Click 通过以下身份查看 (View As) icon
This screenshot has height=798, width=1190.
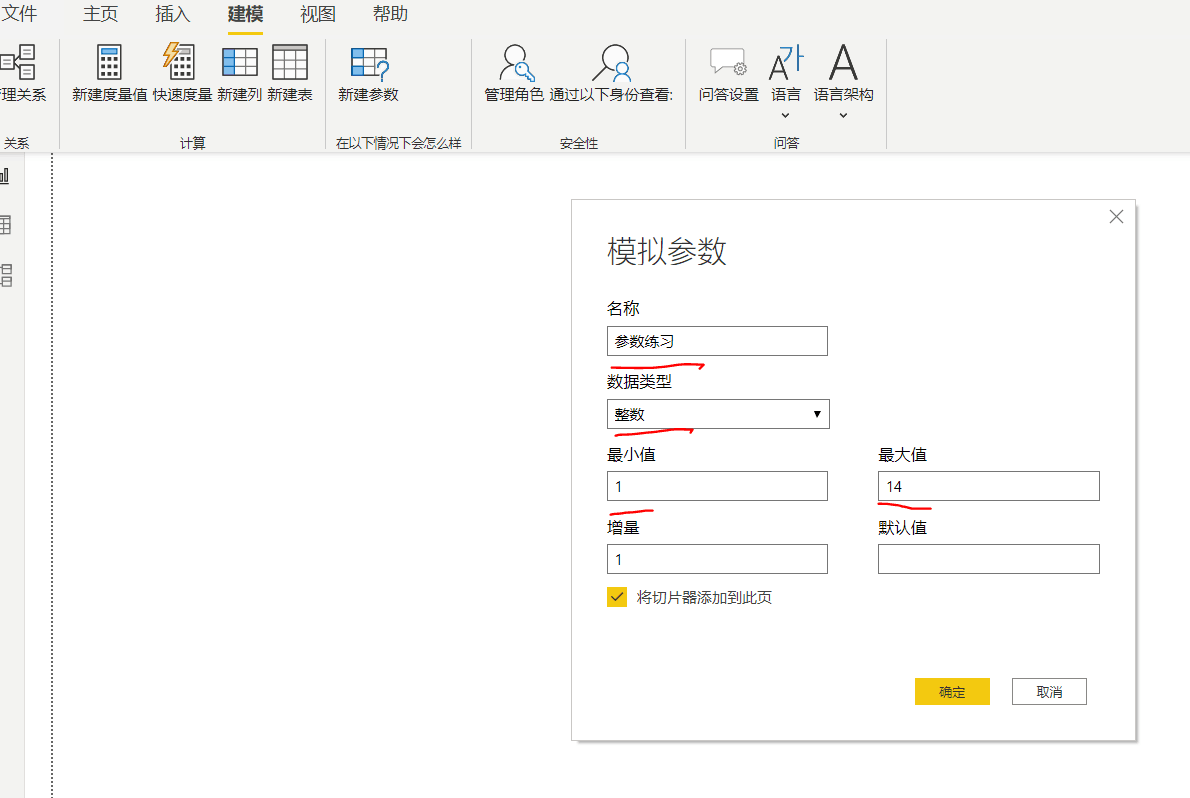[612, 62]
